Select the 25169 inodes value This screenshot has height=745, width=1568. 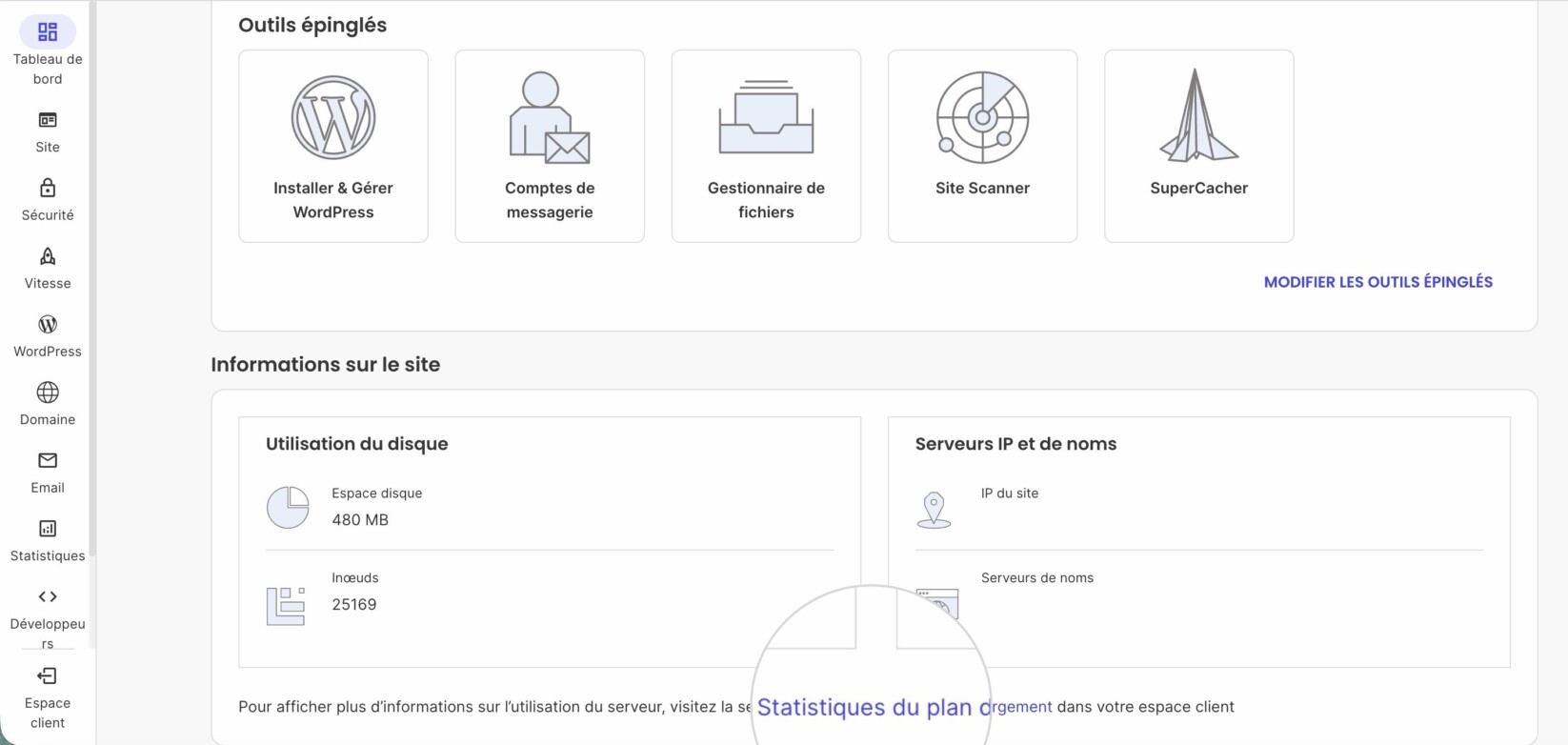click(354, 604)
